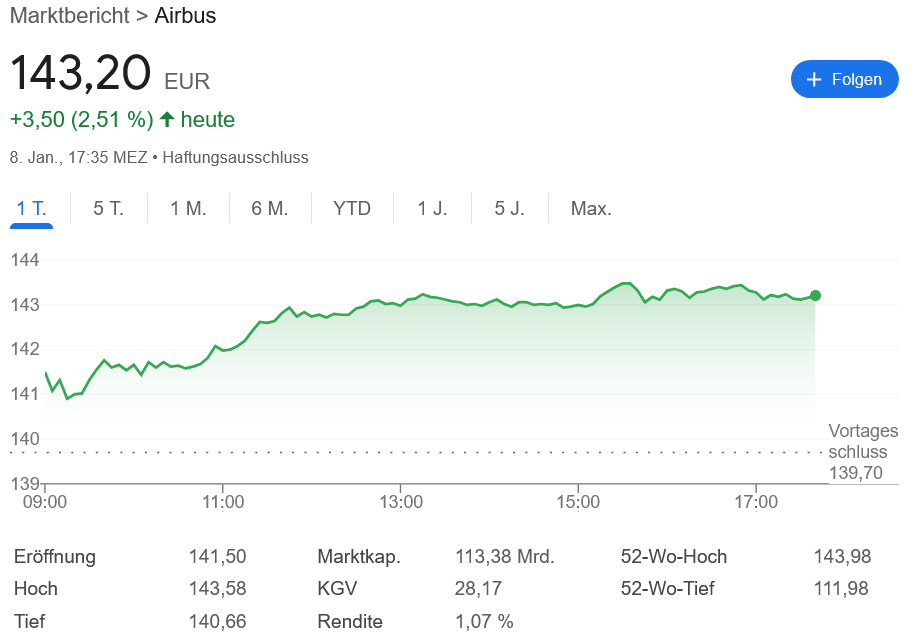913x632 pixels.
Task: Click the green up arrow beside heute
Action: pos(167,120)
